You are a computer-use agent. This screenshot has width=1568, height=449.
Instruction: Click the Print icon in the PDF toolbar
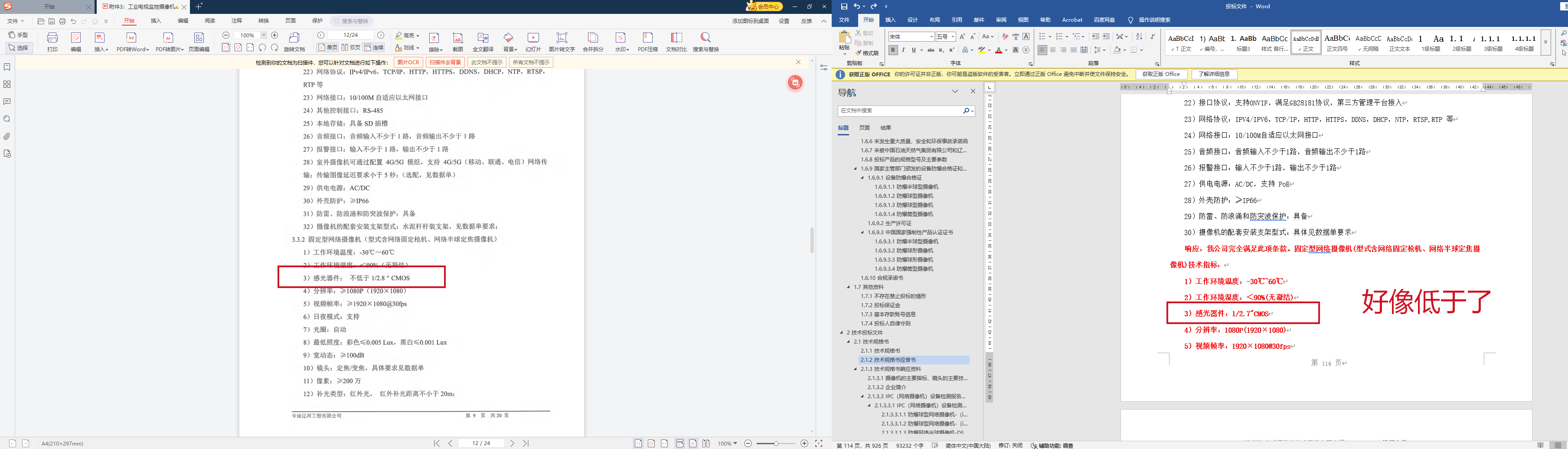(x=52, y=41)
